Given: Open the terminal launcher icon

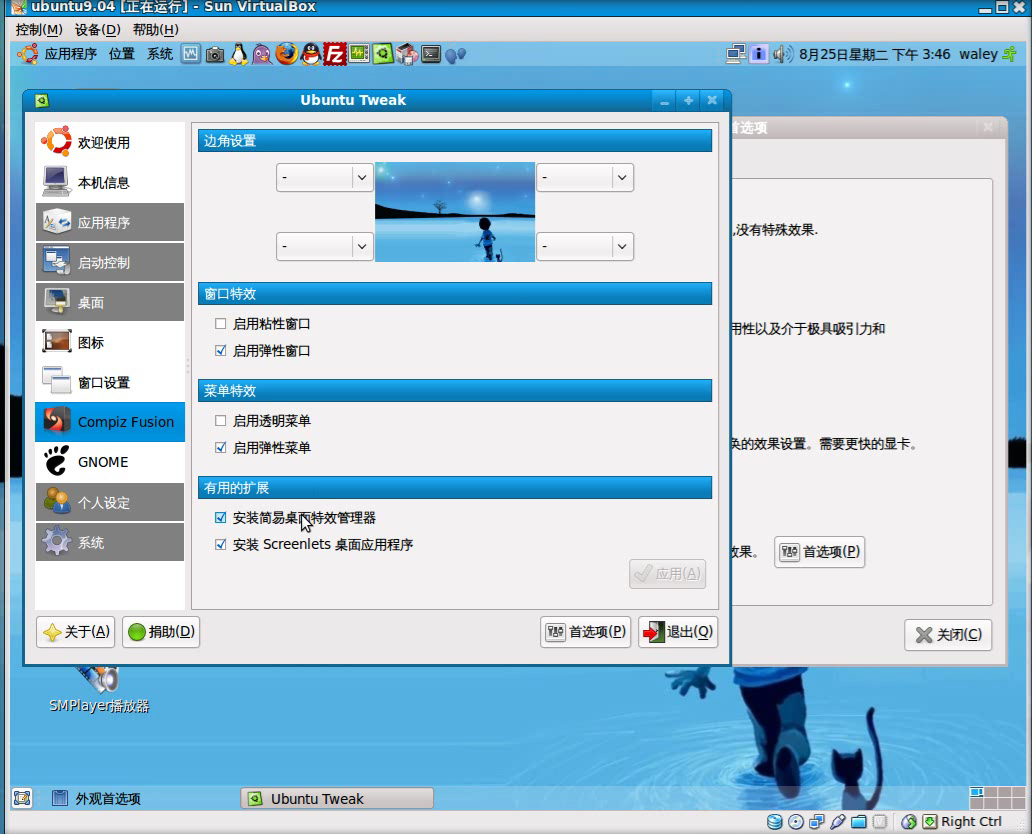Looking at the screenshot, I should coord(431,54).
